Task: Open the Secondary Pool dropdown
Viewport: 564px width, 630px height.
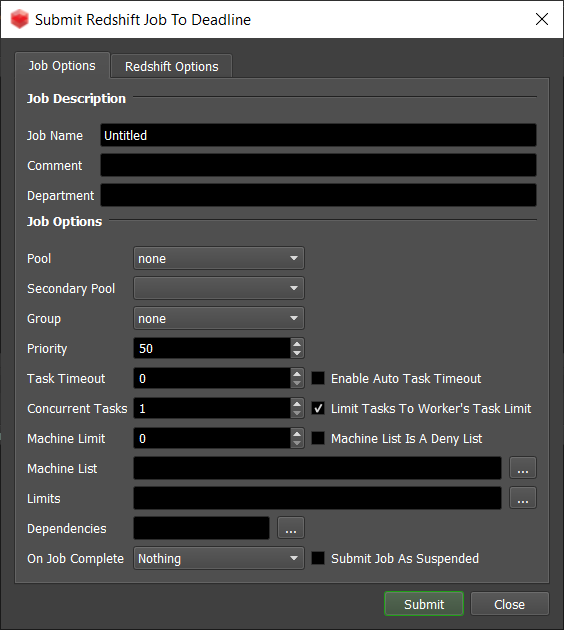Action: [219, 288]
